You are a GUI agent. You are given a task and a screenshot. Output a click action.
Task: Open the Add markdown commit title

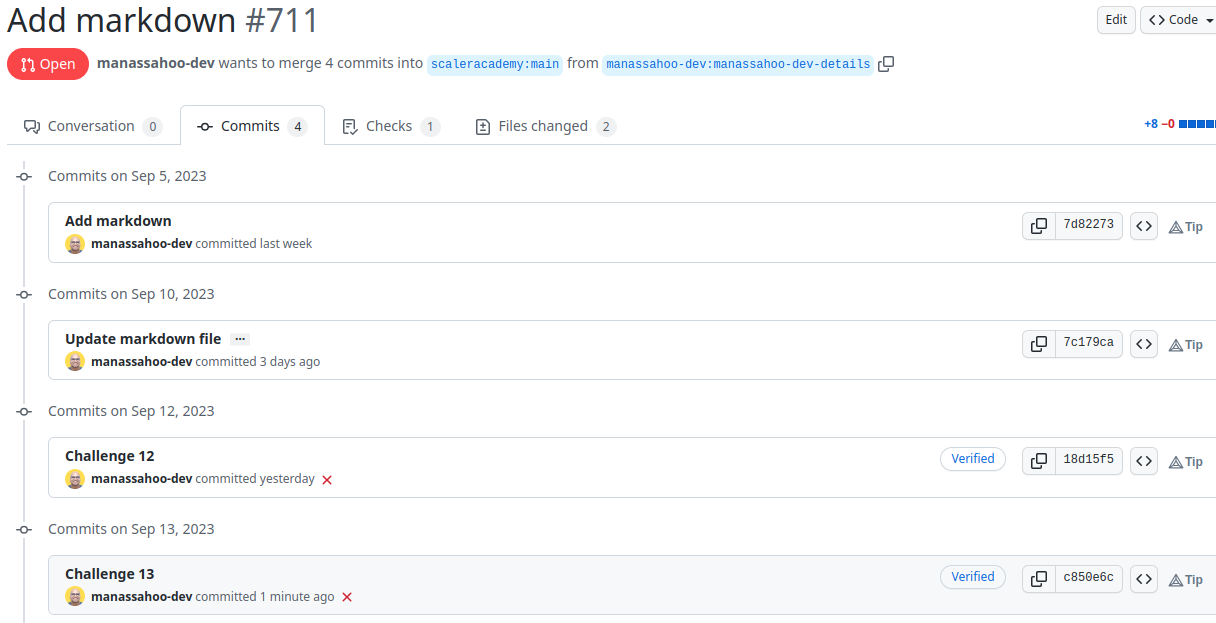pyautogui.click(x=118, y=220)
